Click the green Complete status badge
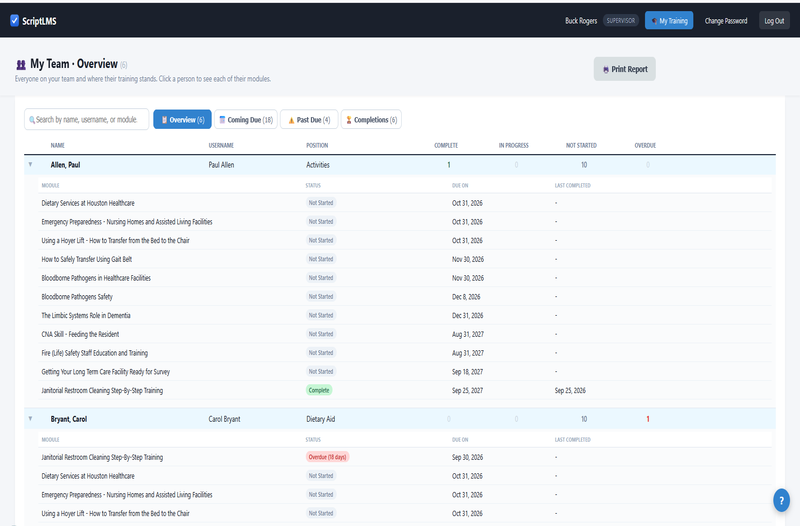Screen dimensions: 800x526 coord(319,390)
